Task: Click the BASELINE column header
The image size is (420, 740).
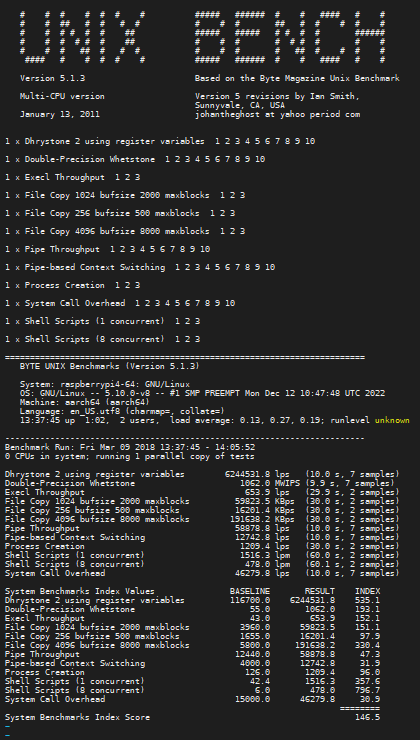Action: (250, 591)
